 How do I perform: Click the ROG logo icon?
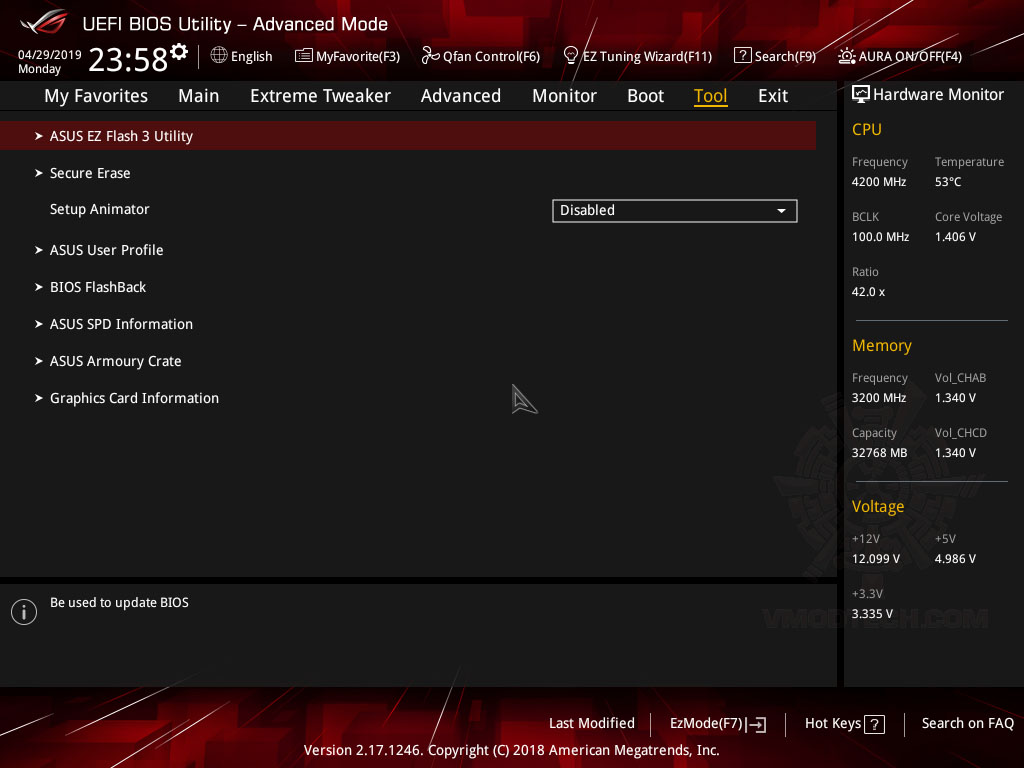(43, 22)
